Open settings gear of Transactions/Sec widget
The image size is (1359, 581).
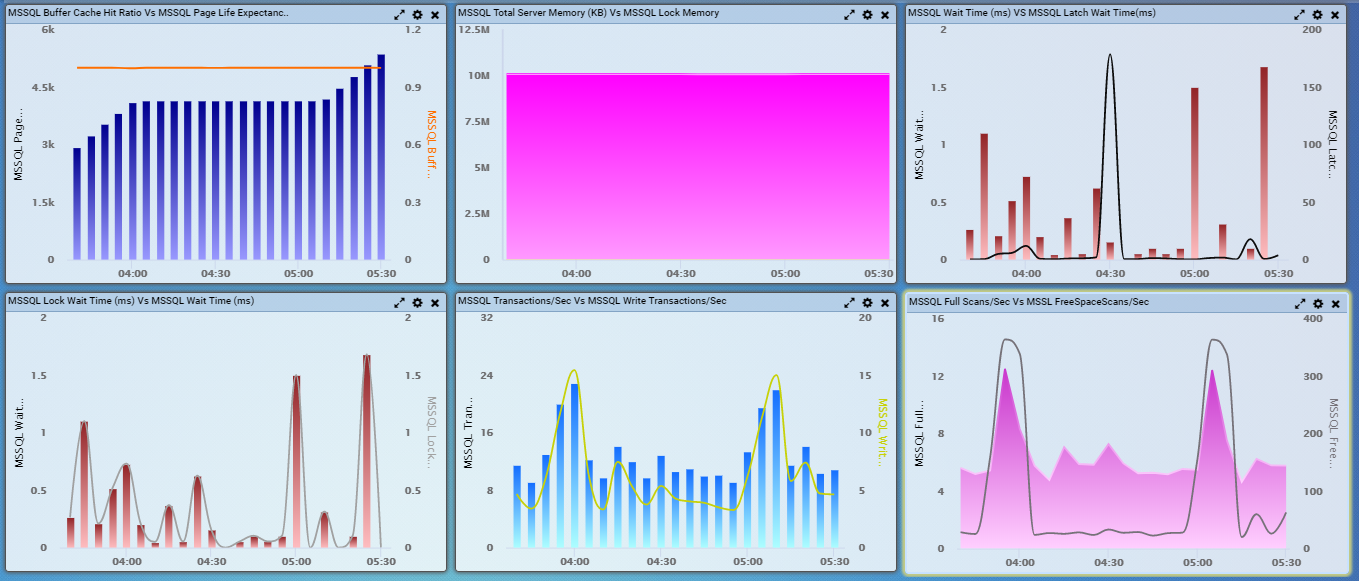(867, 303)
